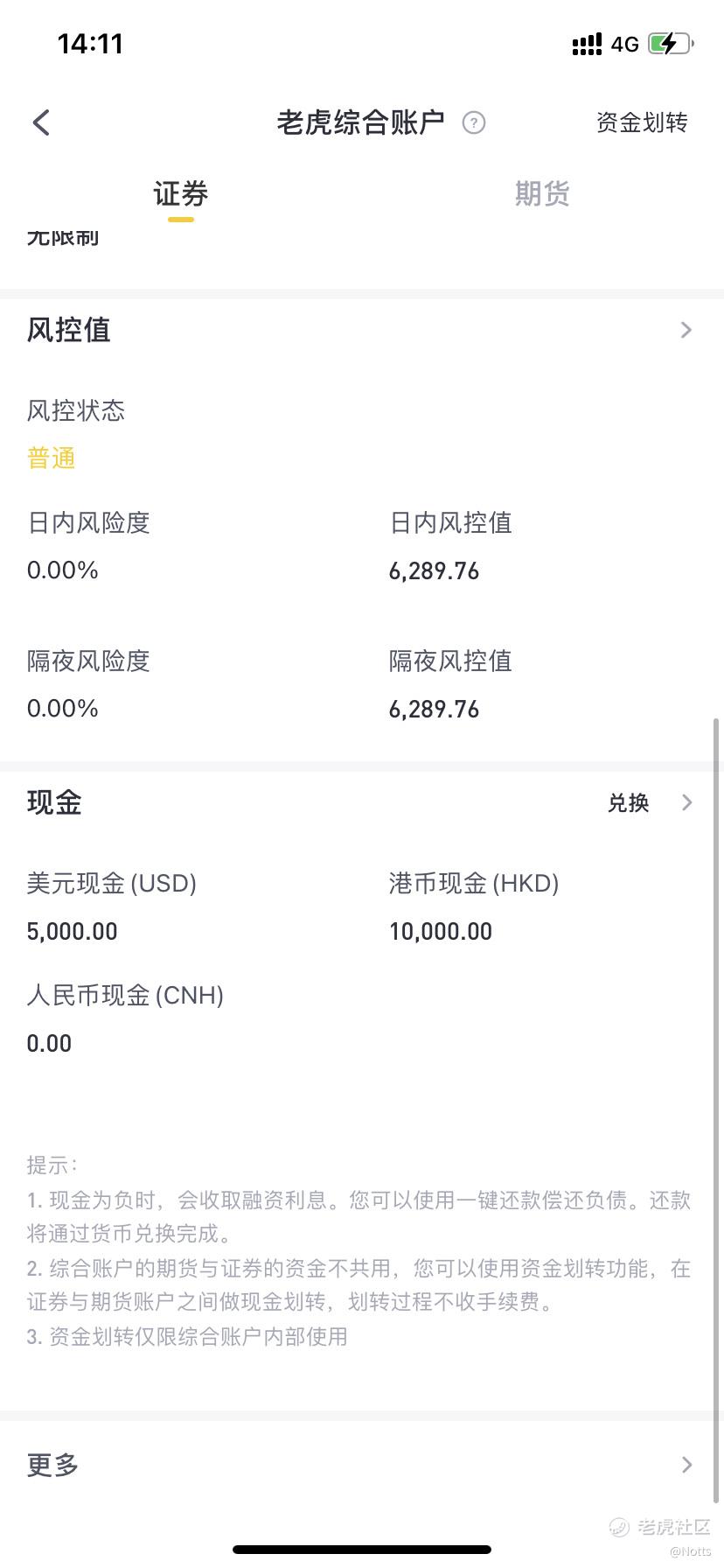Image resolution: width=724 pixels, height=1568 pixels.
Task: Tap the cellular signal strength icon
Action: [x=587, y=44]
